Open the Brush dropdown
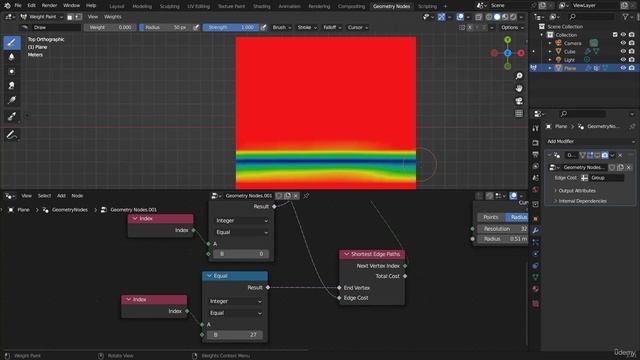The width and height of the screenshot is (640, 360). [x=282, y=27]
